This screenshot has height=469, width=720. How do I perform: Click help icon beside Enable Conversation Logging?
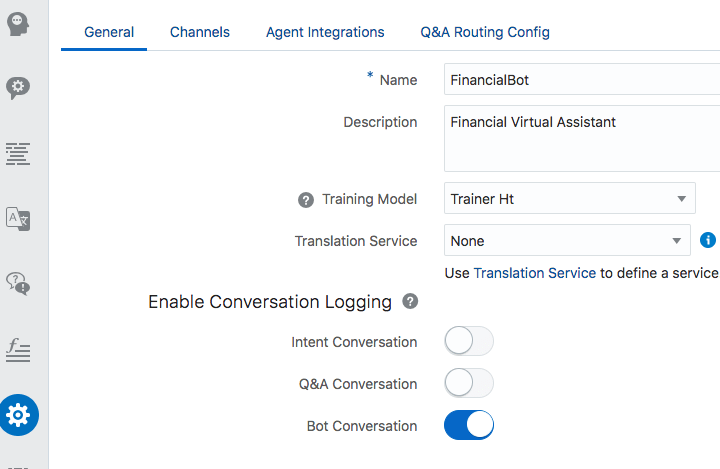pos(410,301)
